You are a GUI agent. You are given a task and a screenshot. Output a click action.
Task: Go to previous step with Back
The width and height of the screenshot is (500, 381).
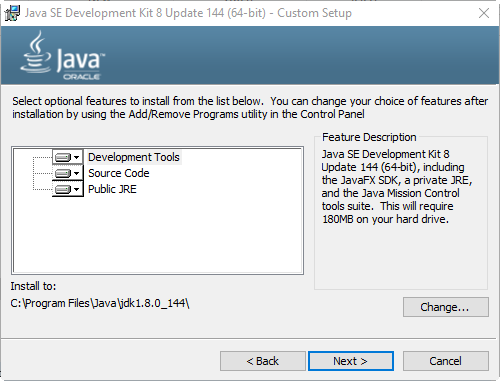(263, 361)
